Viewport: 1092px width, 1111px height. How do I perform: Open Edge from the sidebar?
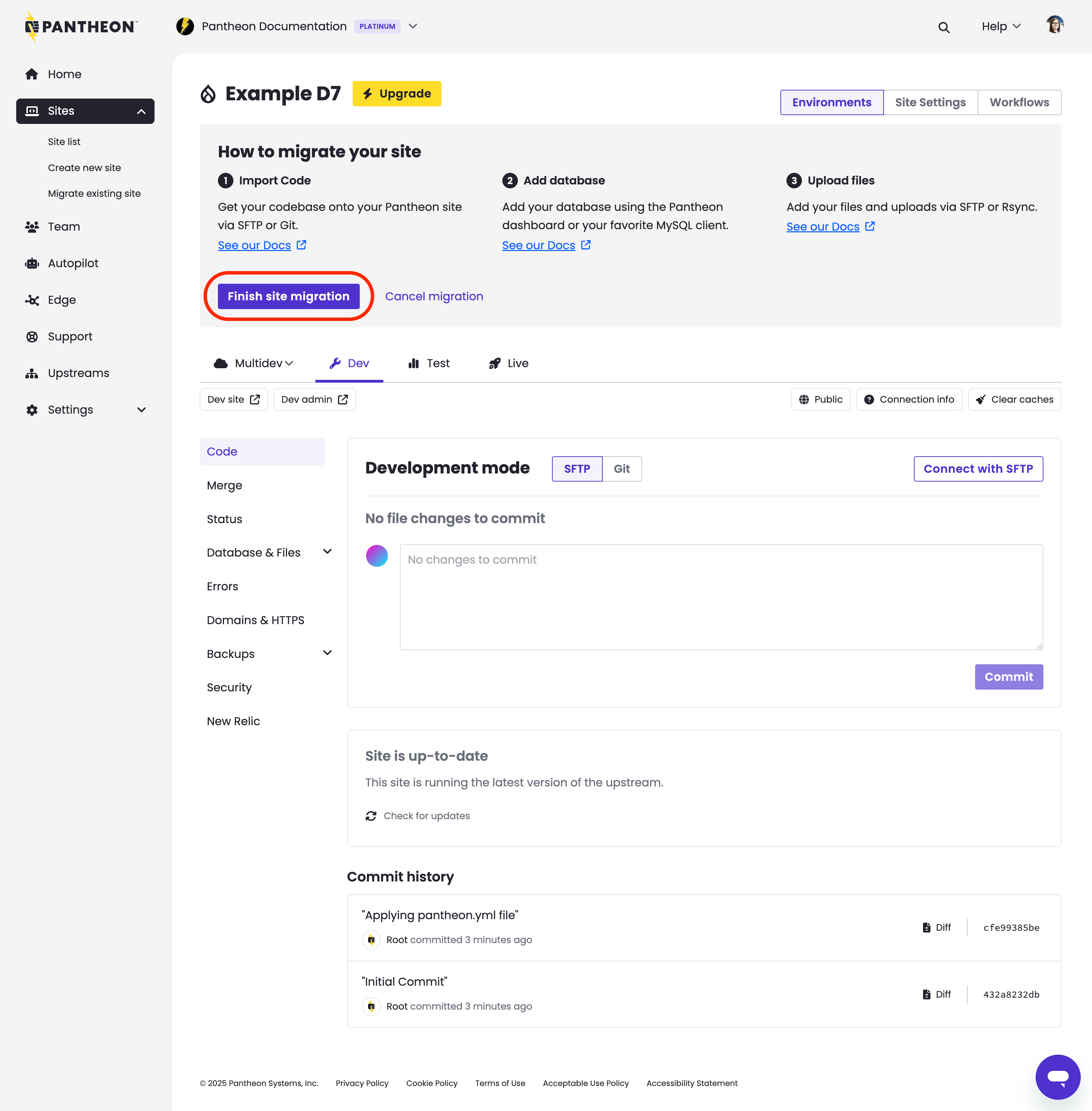click(61, 300)
